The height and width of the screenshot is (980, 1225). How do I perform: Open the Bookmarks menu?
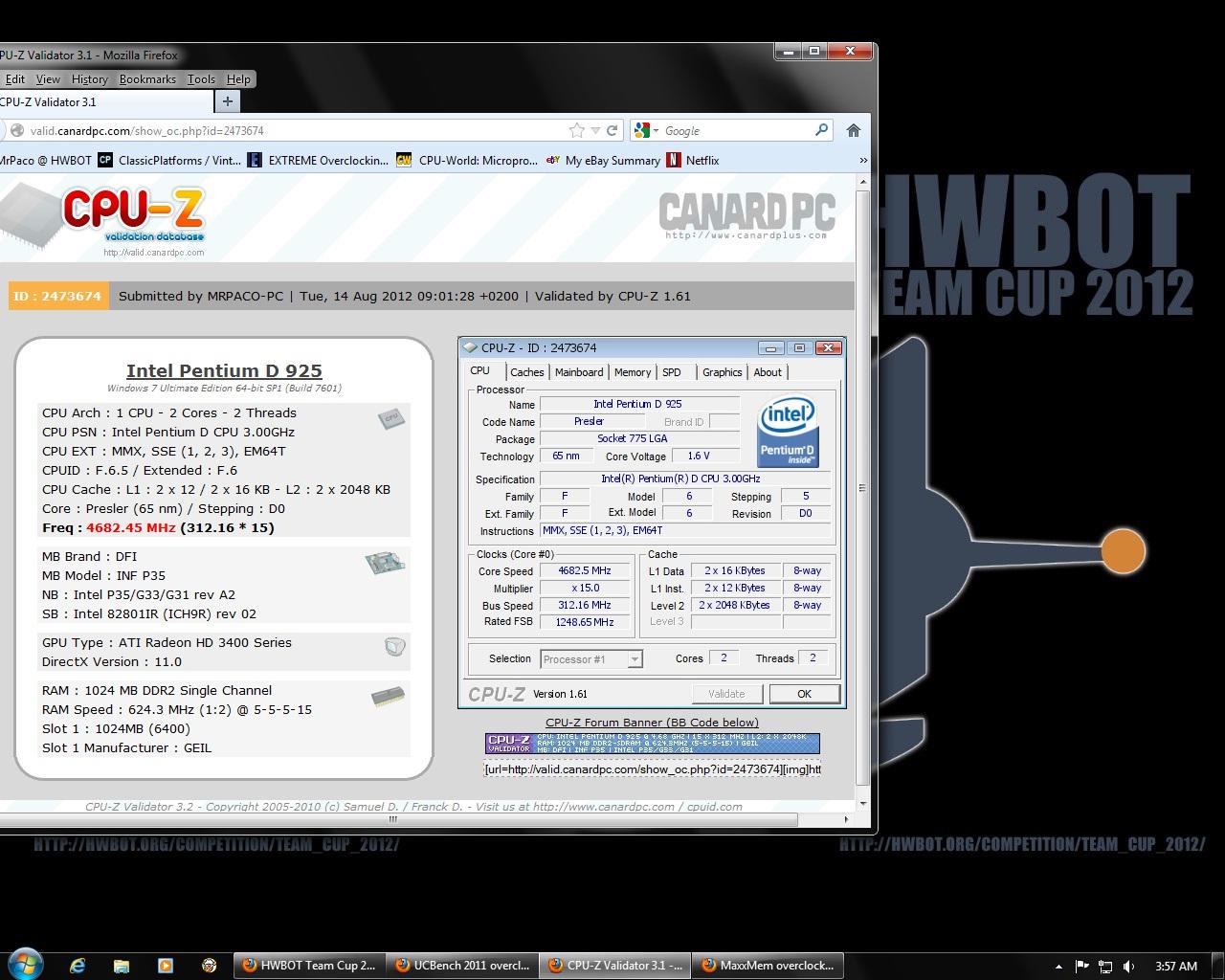click(147, 79)
